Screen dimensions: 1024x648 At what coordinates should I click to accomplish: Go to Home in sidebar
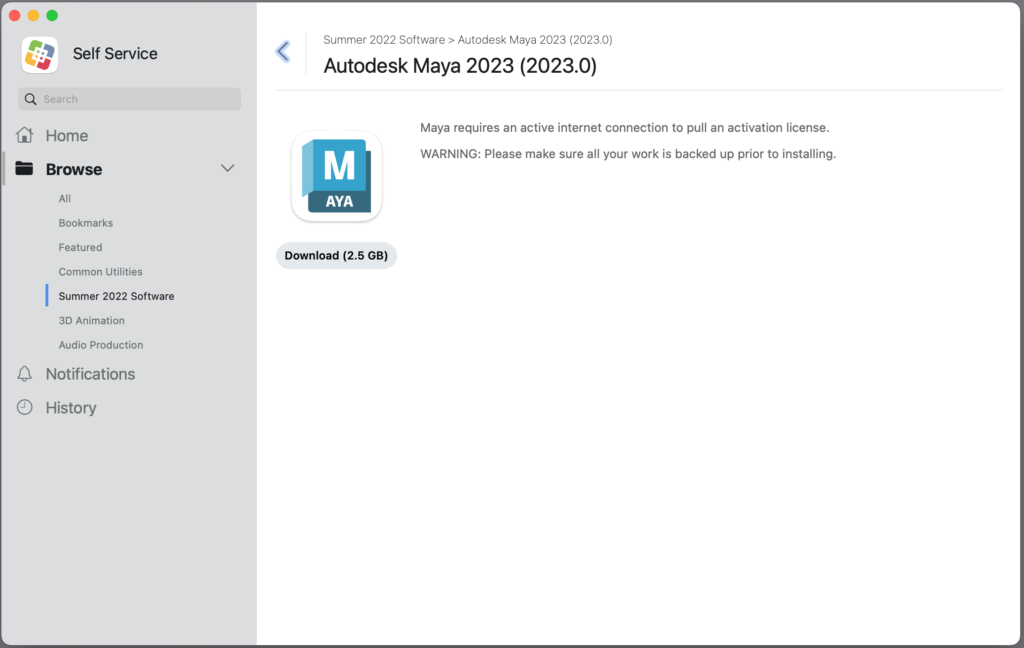coord(67,135)
